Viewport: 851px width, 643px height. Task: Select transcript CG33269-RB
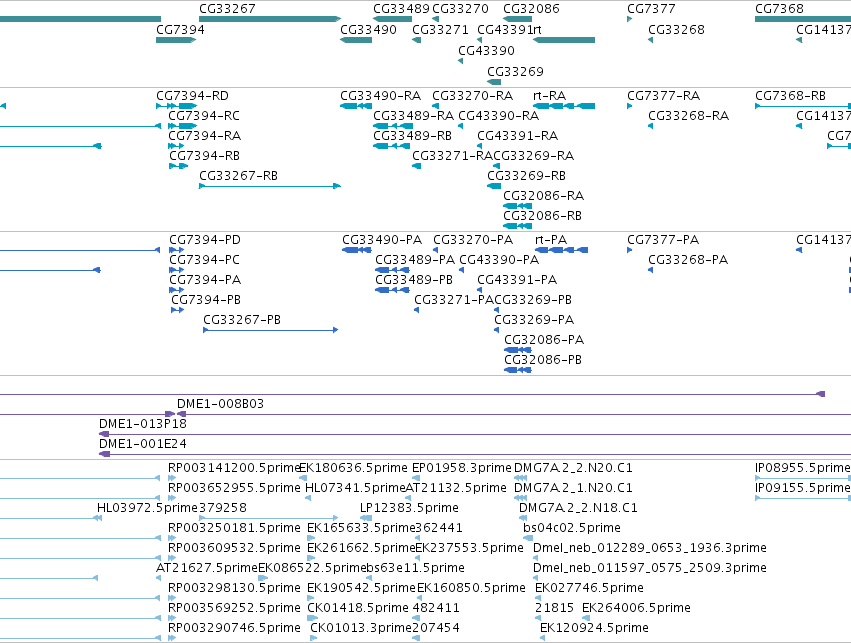[x=526, y=176]
